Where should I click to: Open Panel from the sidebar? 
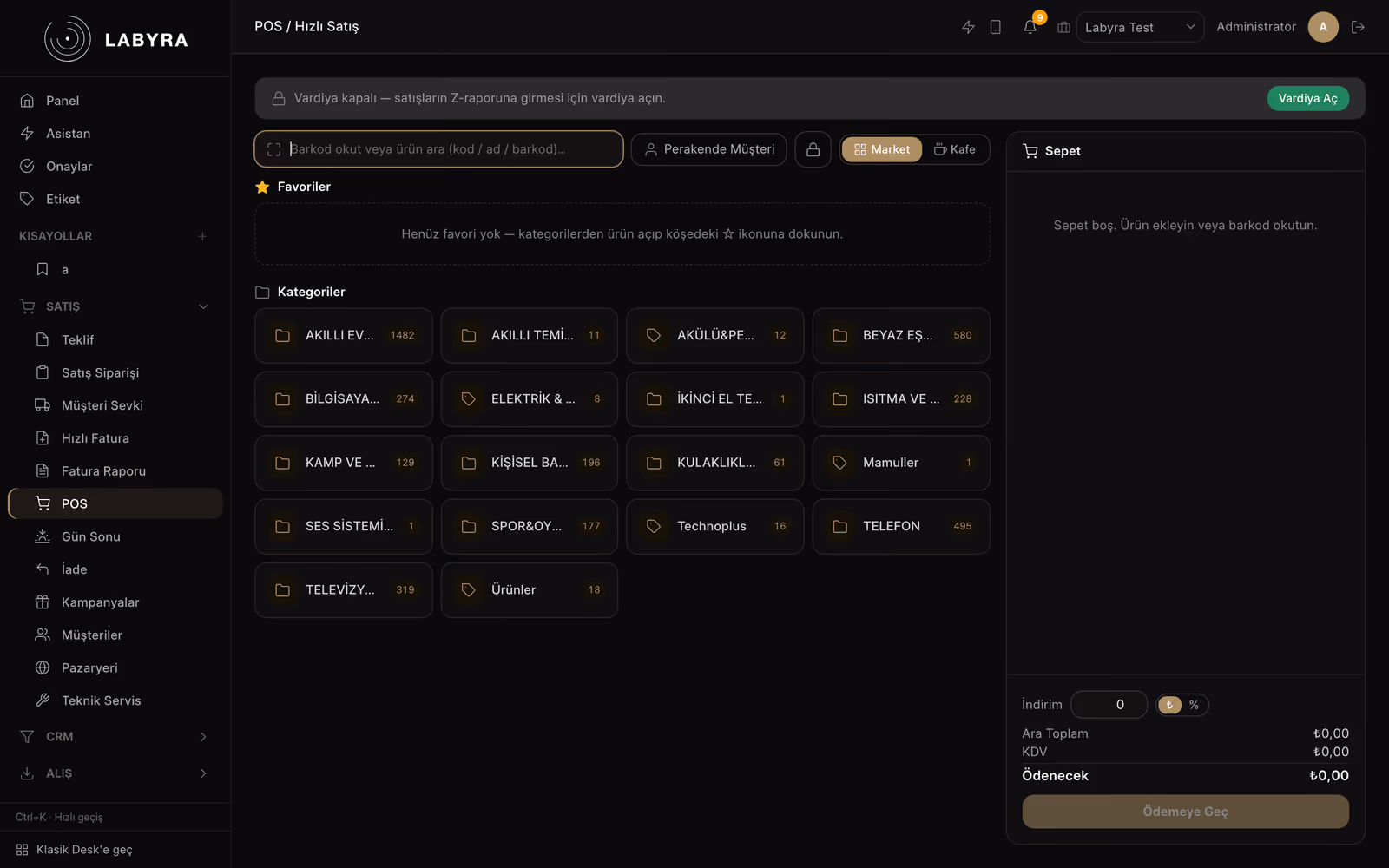click(x=115, y=101)
